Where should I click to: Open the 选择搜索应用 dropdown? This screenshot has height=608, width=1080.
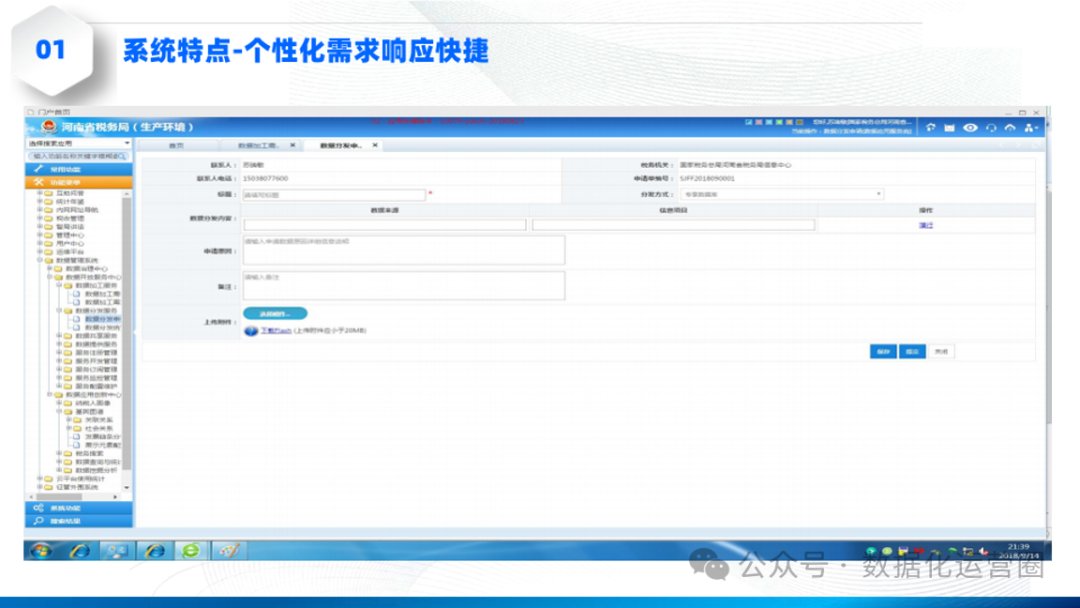(x=79, y=143)
